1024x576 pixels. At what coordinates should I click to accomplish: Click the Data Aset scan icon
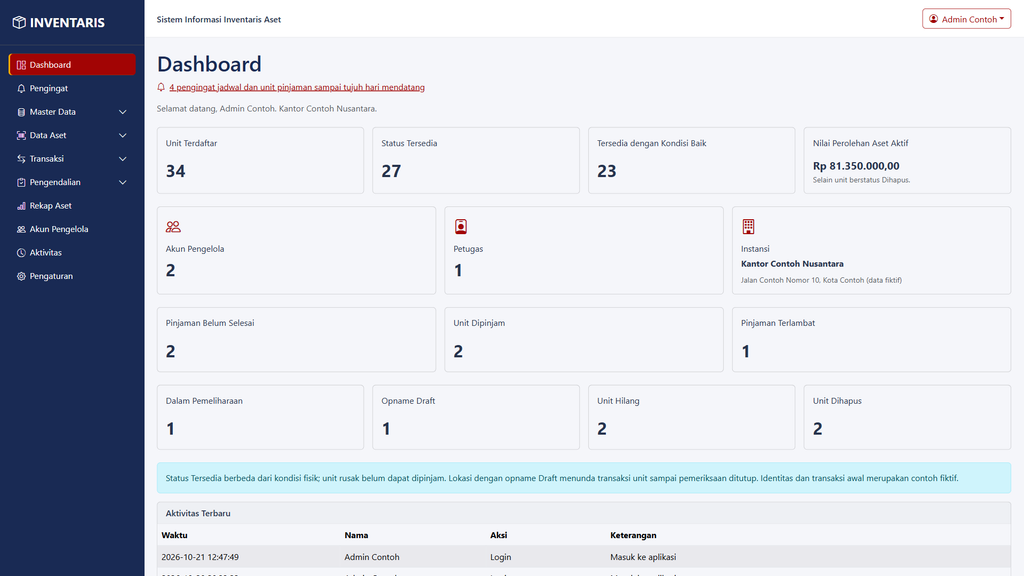[x=21, y=135]
